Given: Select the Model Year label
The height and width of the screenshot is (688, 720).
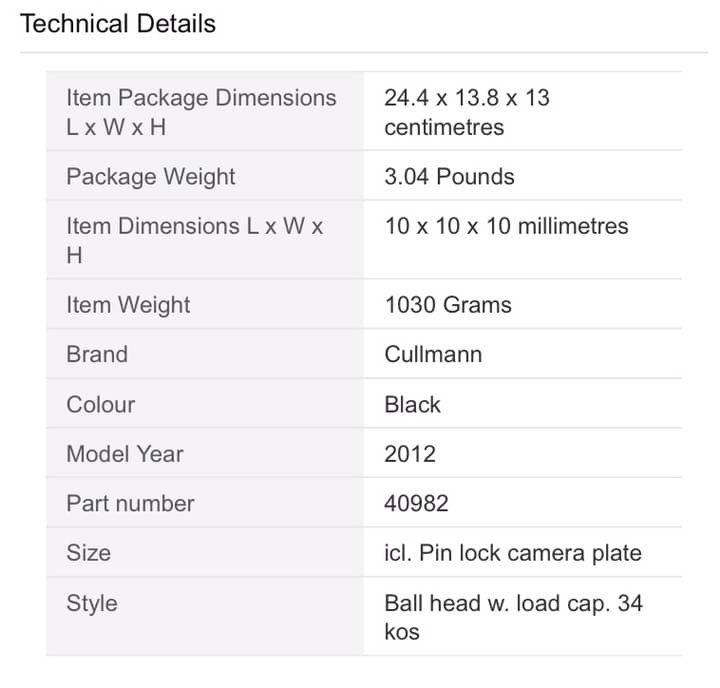Looking at the screenshot, I should [x=125, y=454].
